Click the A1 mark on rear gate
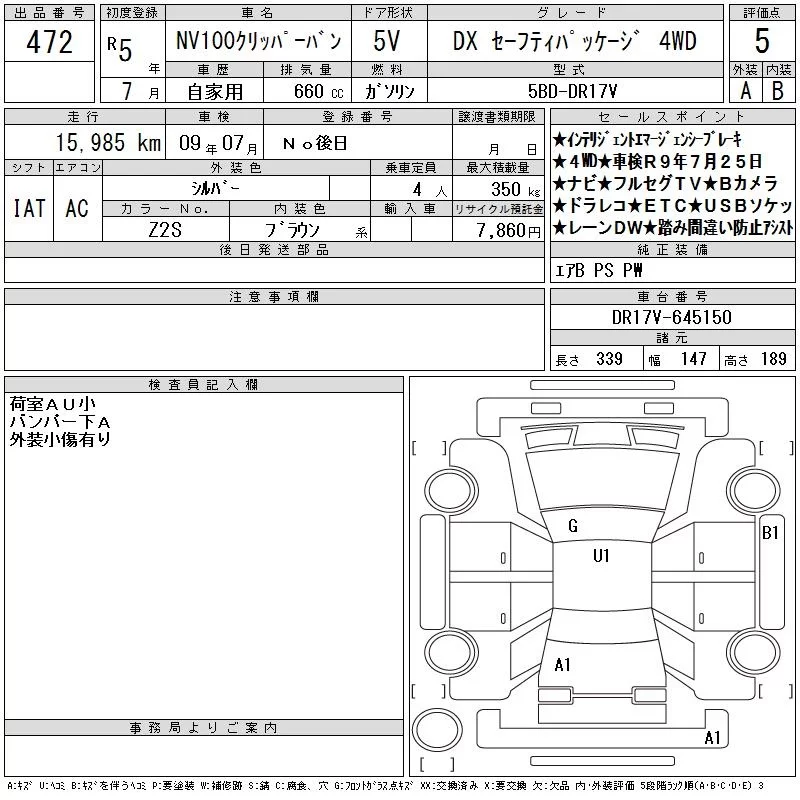The image size is (800, 800). [562, 665]
